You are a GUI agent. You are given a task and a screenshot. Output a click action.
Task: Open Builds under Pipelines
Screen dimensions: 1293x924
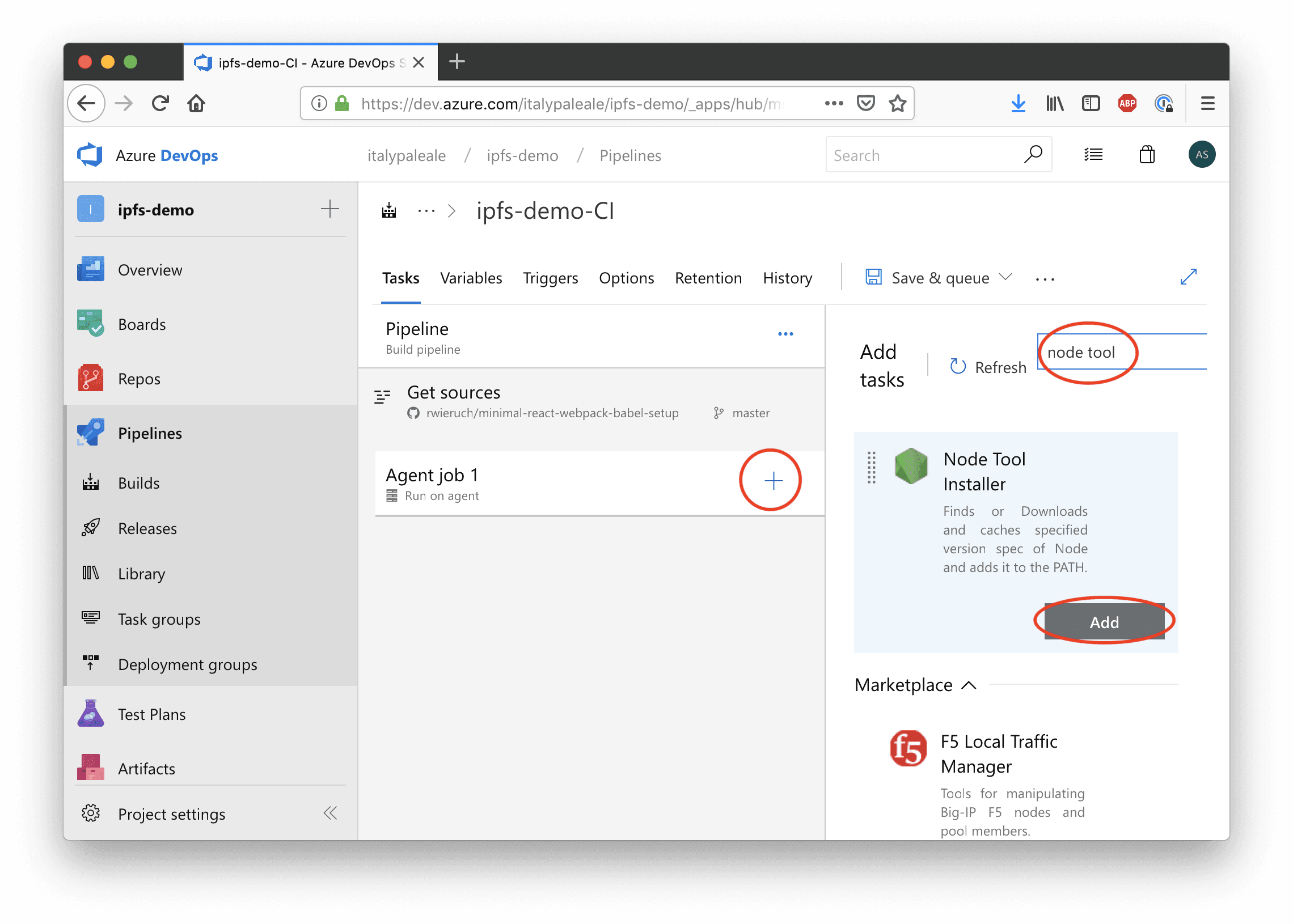[x=210, y=483]
